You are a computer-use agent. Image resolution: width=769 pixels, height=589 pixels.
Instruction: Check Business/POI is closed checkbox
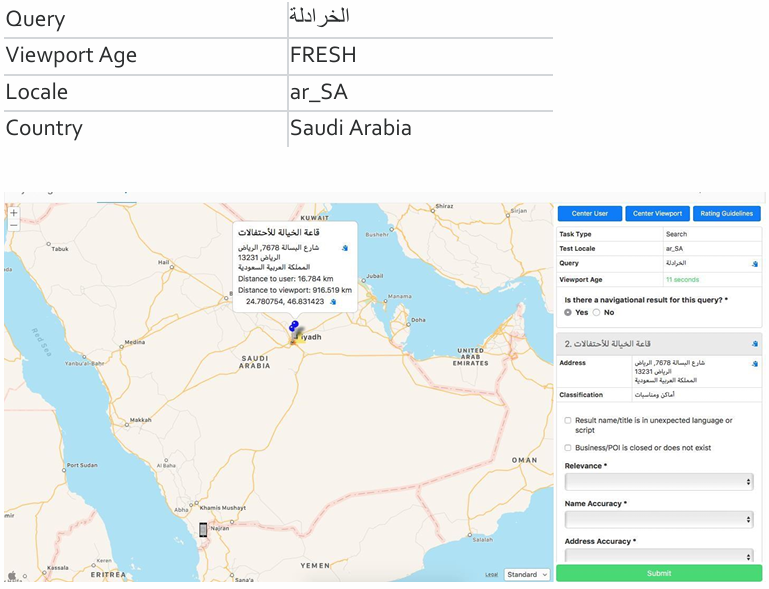[568, 448]
